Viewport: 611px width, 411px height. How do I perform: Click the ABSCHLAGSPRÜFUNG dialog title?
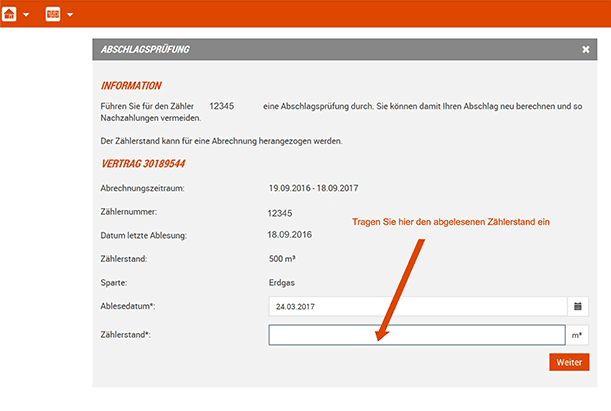tap(145, 49)
